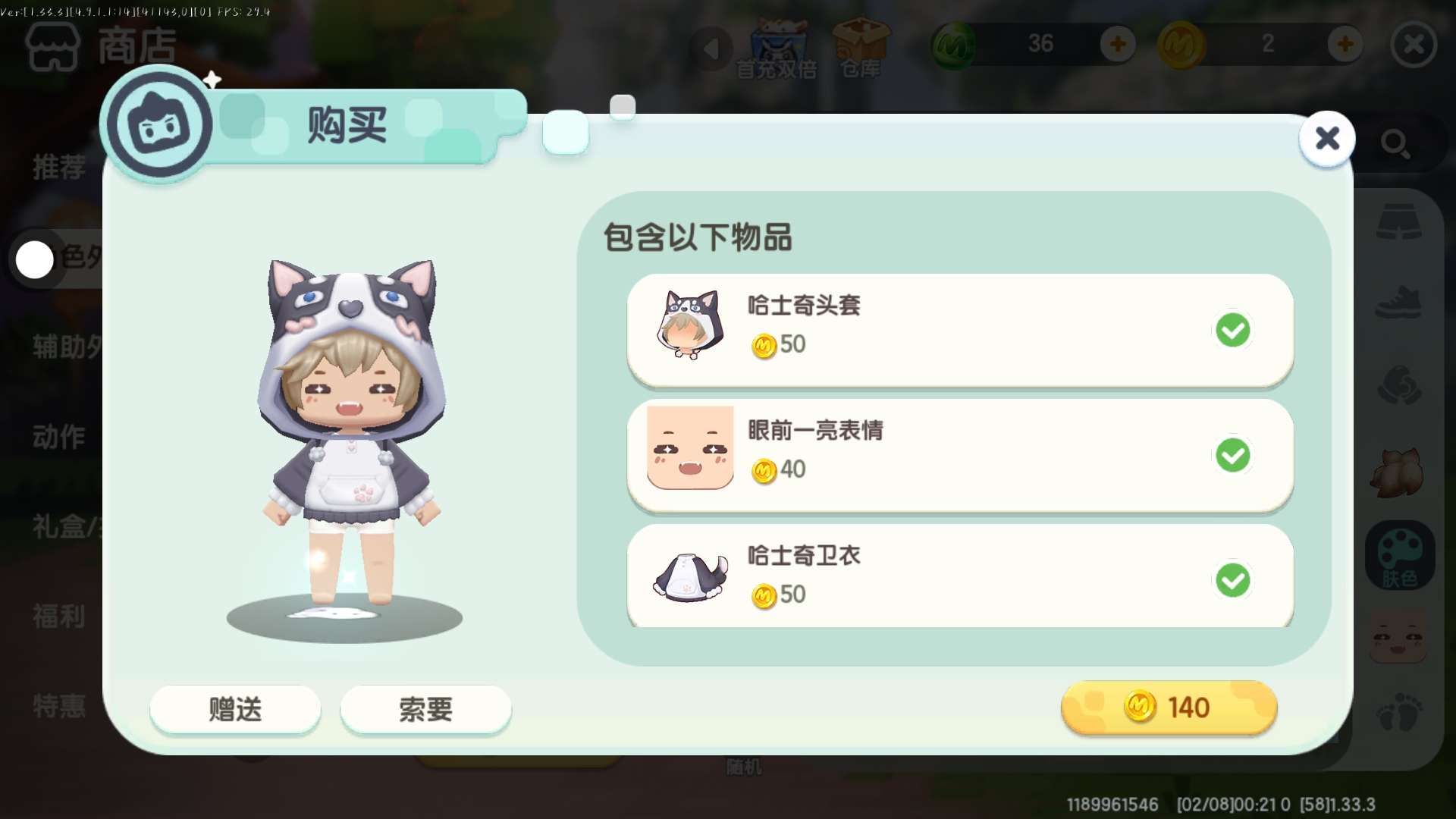Viewport: 1456px width, 819px height.
Task: Select the 肤色 skin color palette icon
Action: (1400, 555)
